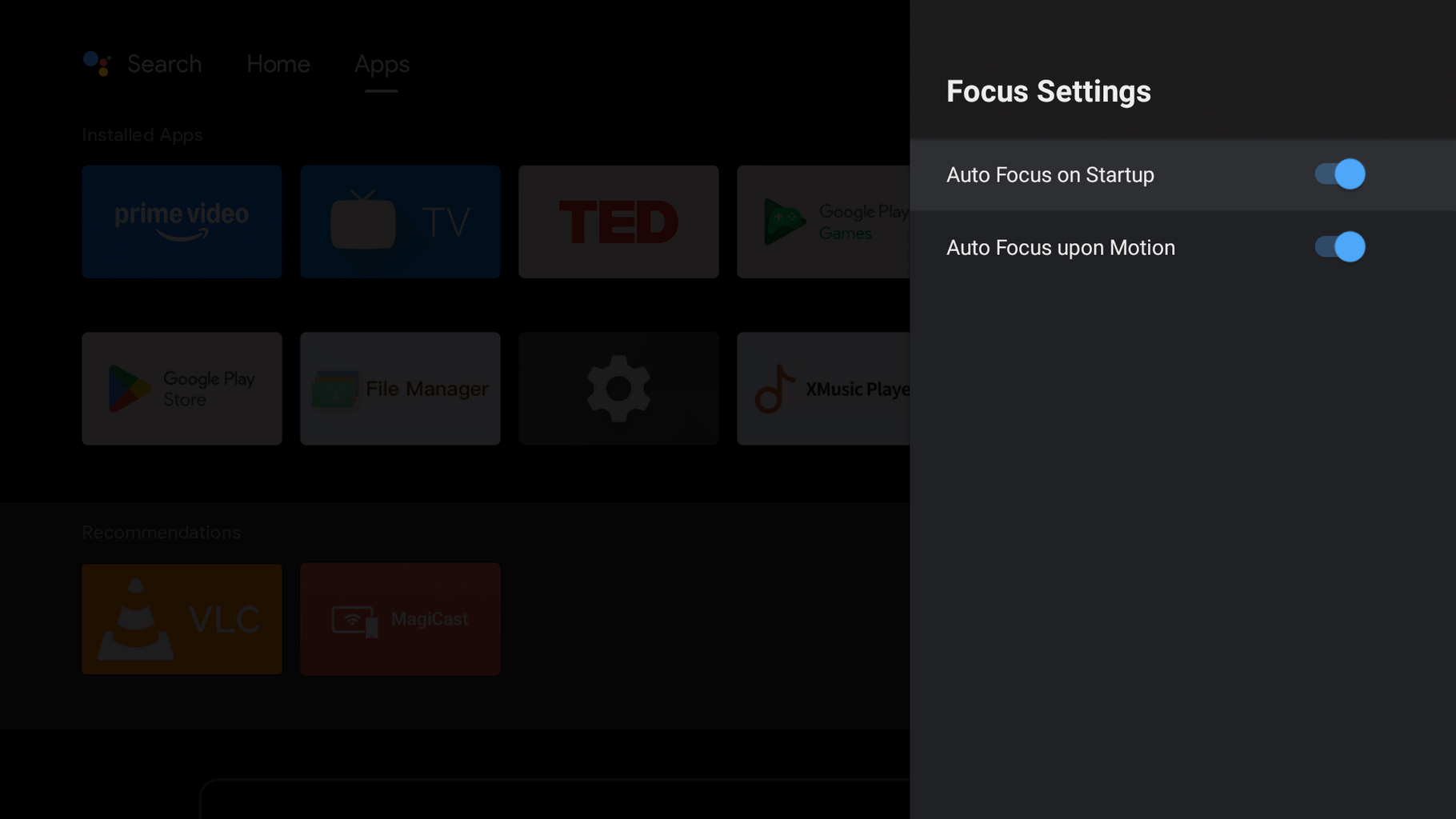This screenshot has width=1456, height=819.
Task: Click the Focus Settings panel title
Action: [1048, 91]
